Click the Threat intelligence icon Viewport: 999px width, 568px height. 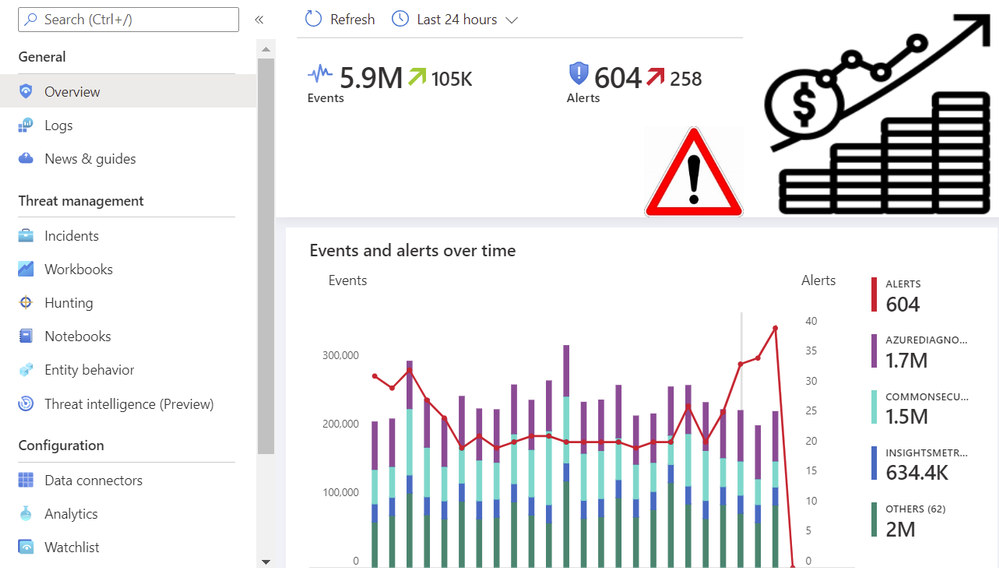pos(25,404)
